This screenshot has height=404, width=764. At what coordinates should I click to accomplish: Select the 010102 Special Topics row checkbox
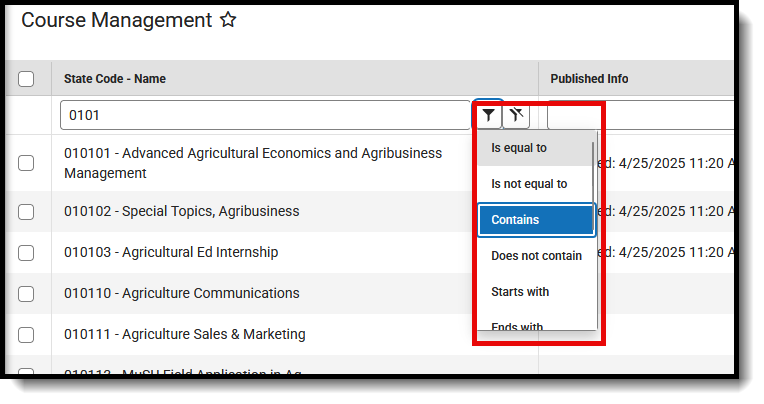tap(26, 212)
